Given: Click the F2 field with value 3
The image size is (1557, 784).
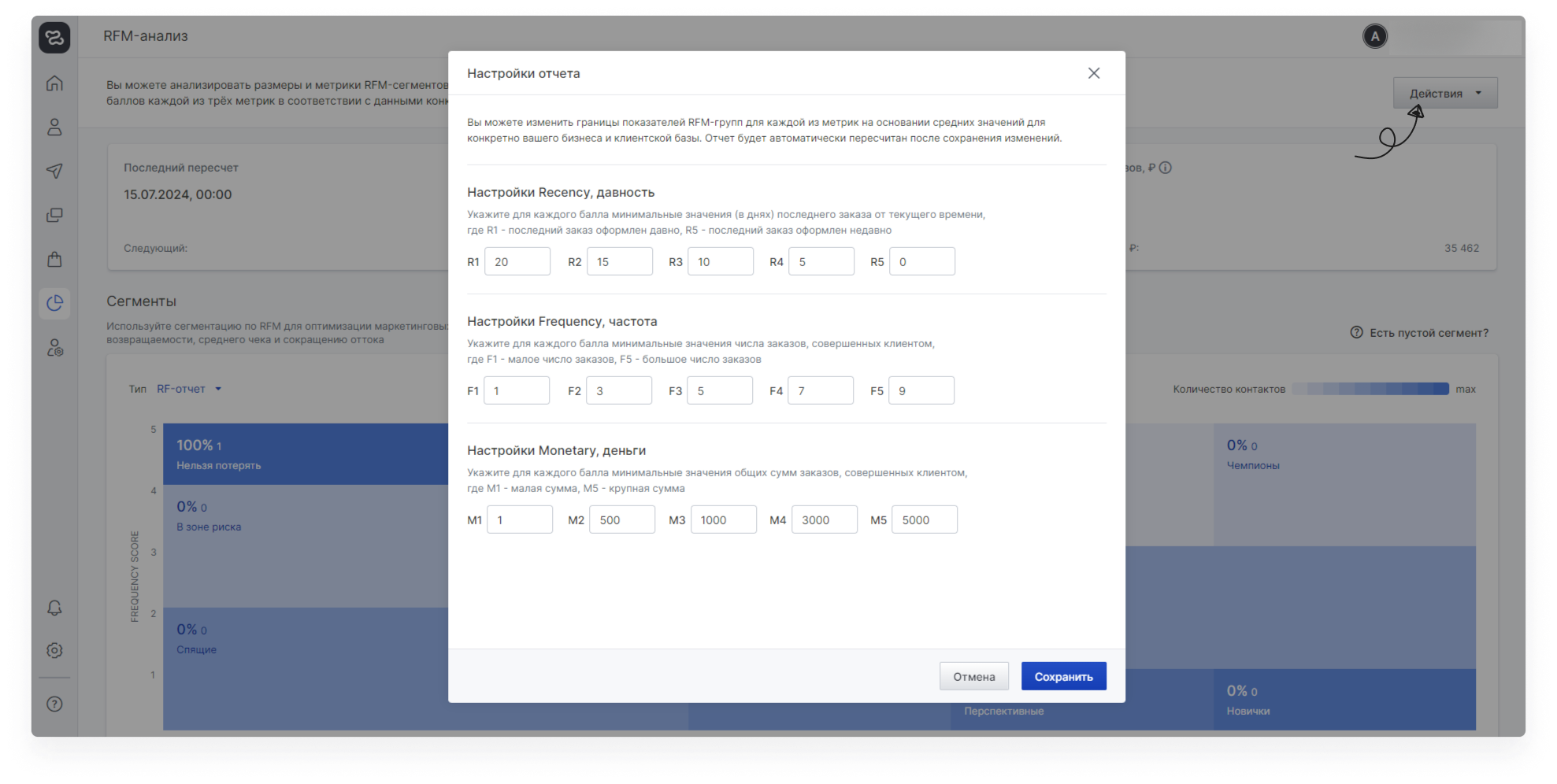Looking at the screenshot, I should click(619, 390).
